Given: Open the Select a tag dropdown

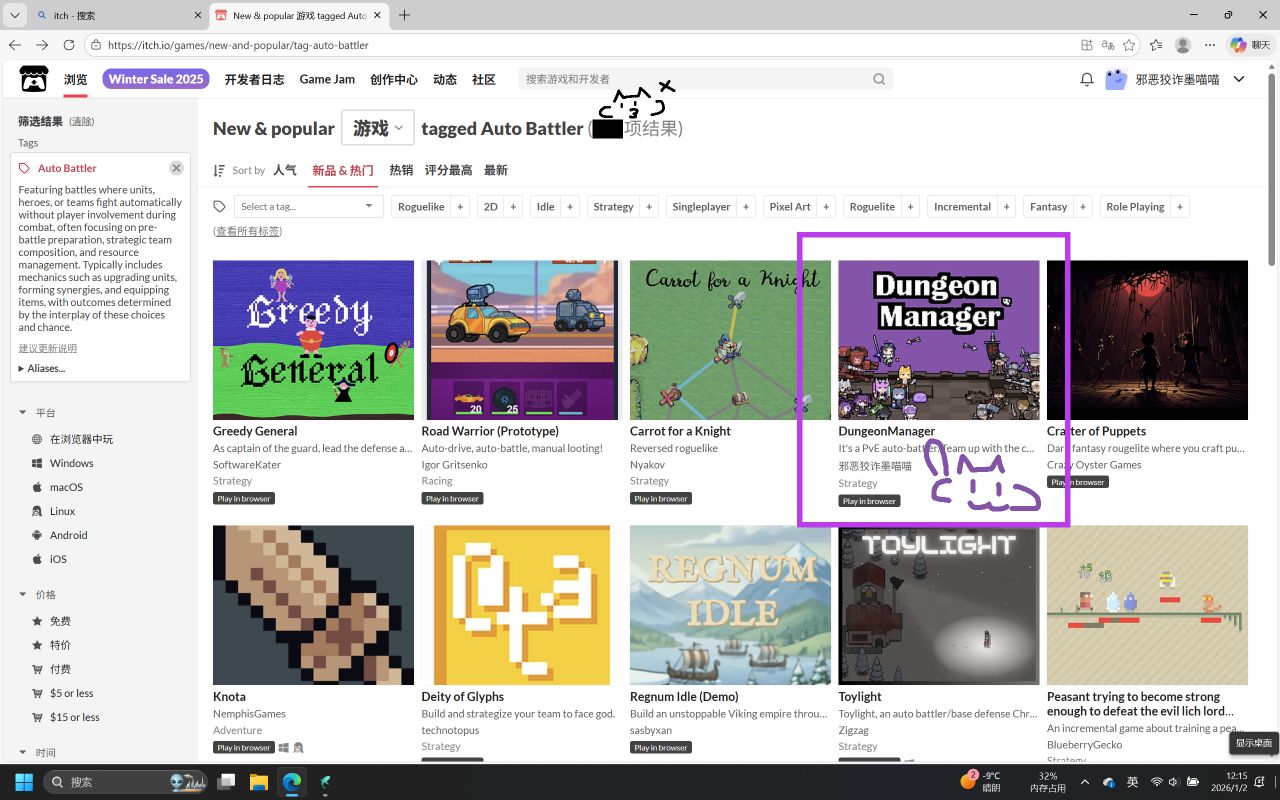Looking at the screenshot, I should coord(308,207).
